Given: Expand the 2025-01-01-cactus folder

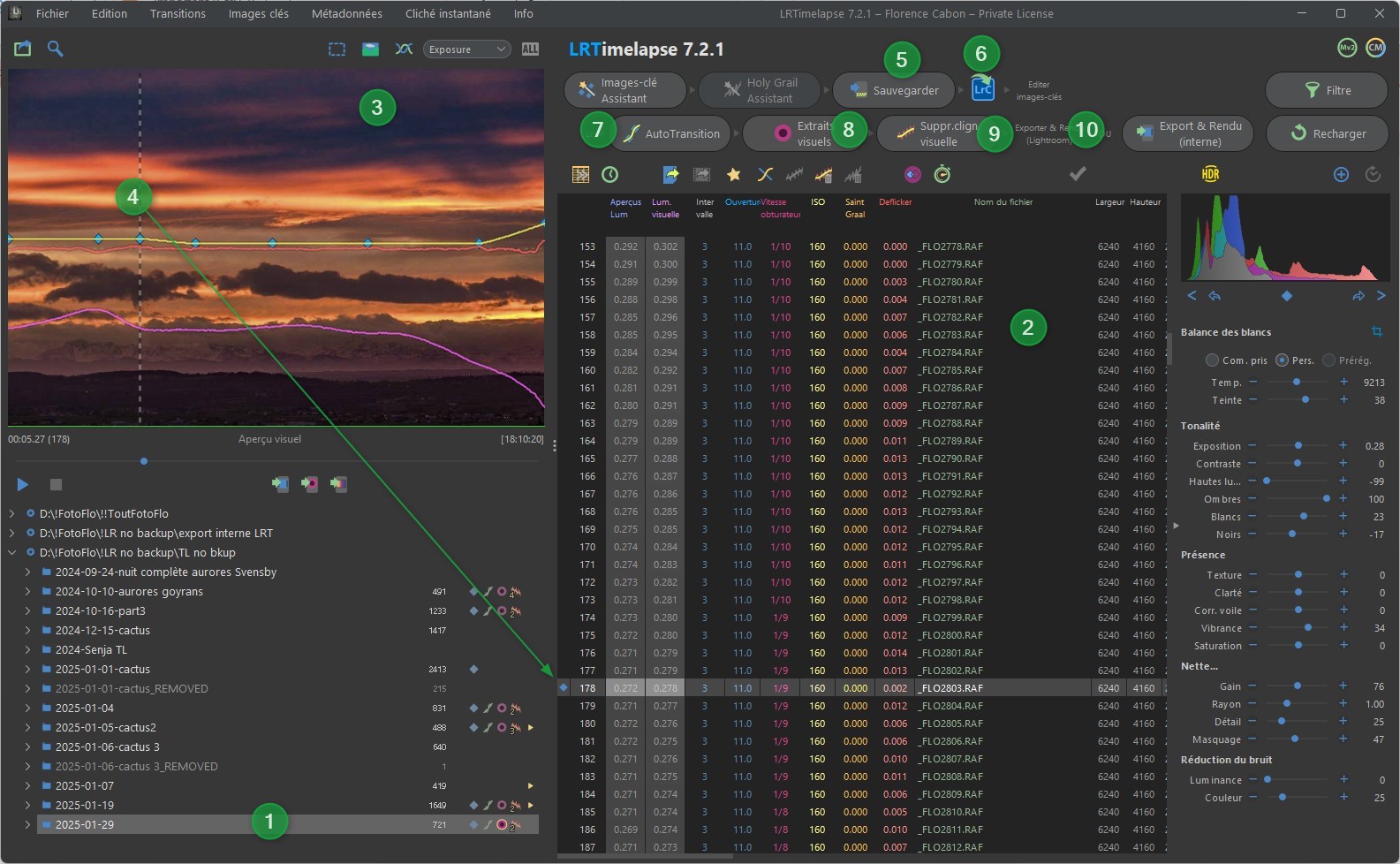Looking at the screenshot, I should point(27,669).
